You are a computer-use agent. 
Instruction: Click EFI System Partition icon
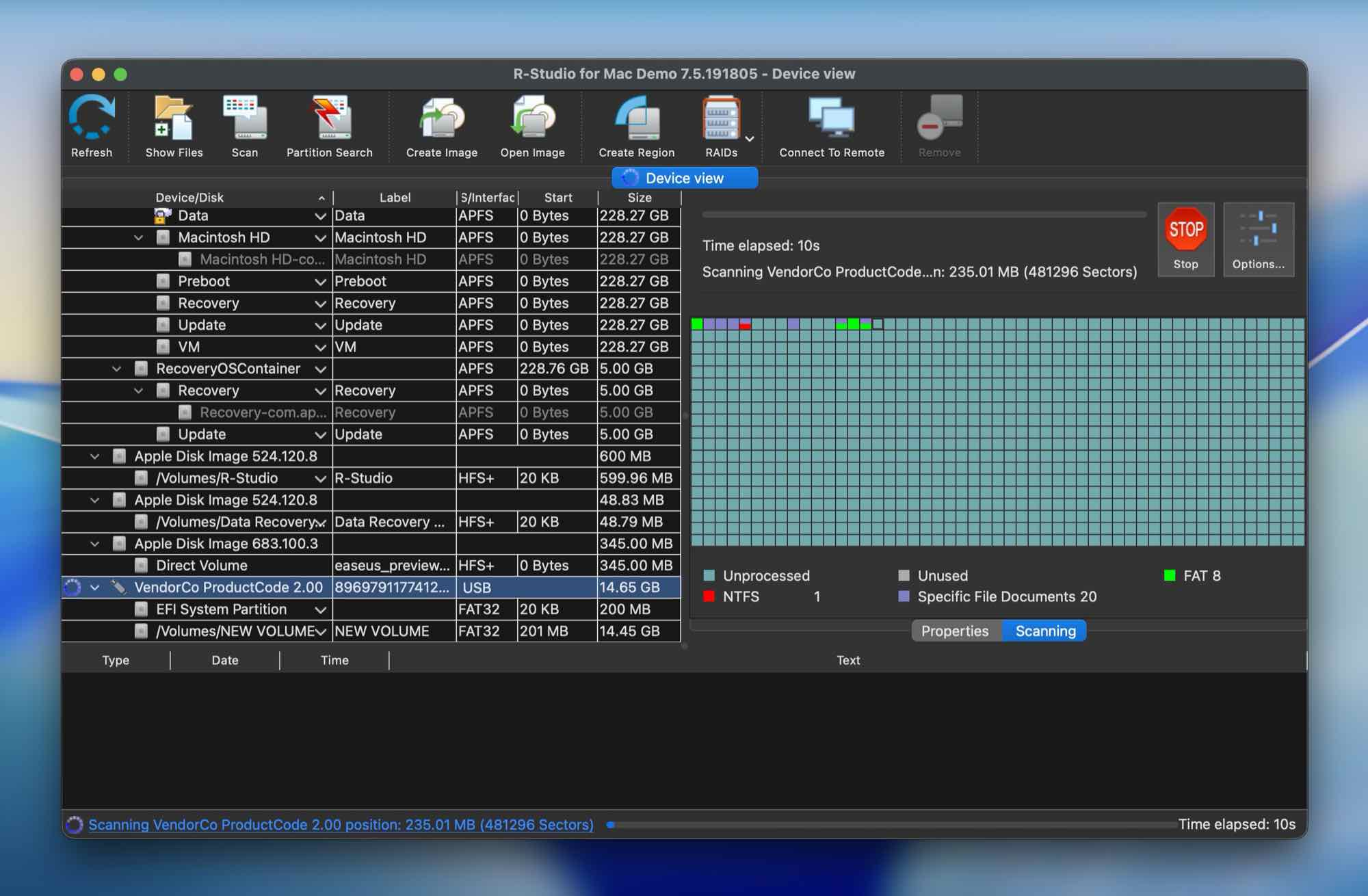(141, 609)
